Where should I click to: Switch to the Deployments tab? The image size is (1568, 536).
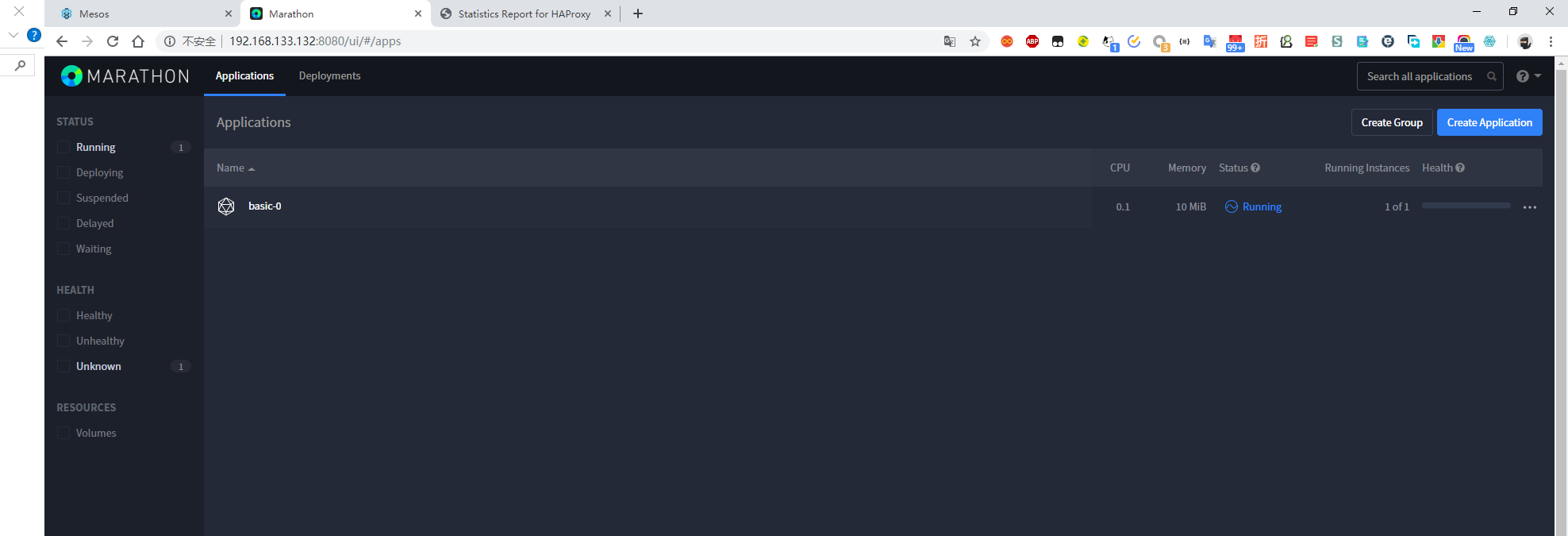pyautogui.click(x=329, y=75)
